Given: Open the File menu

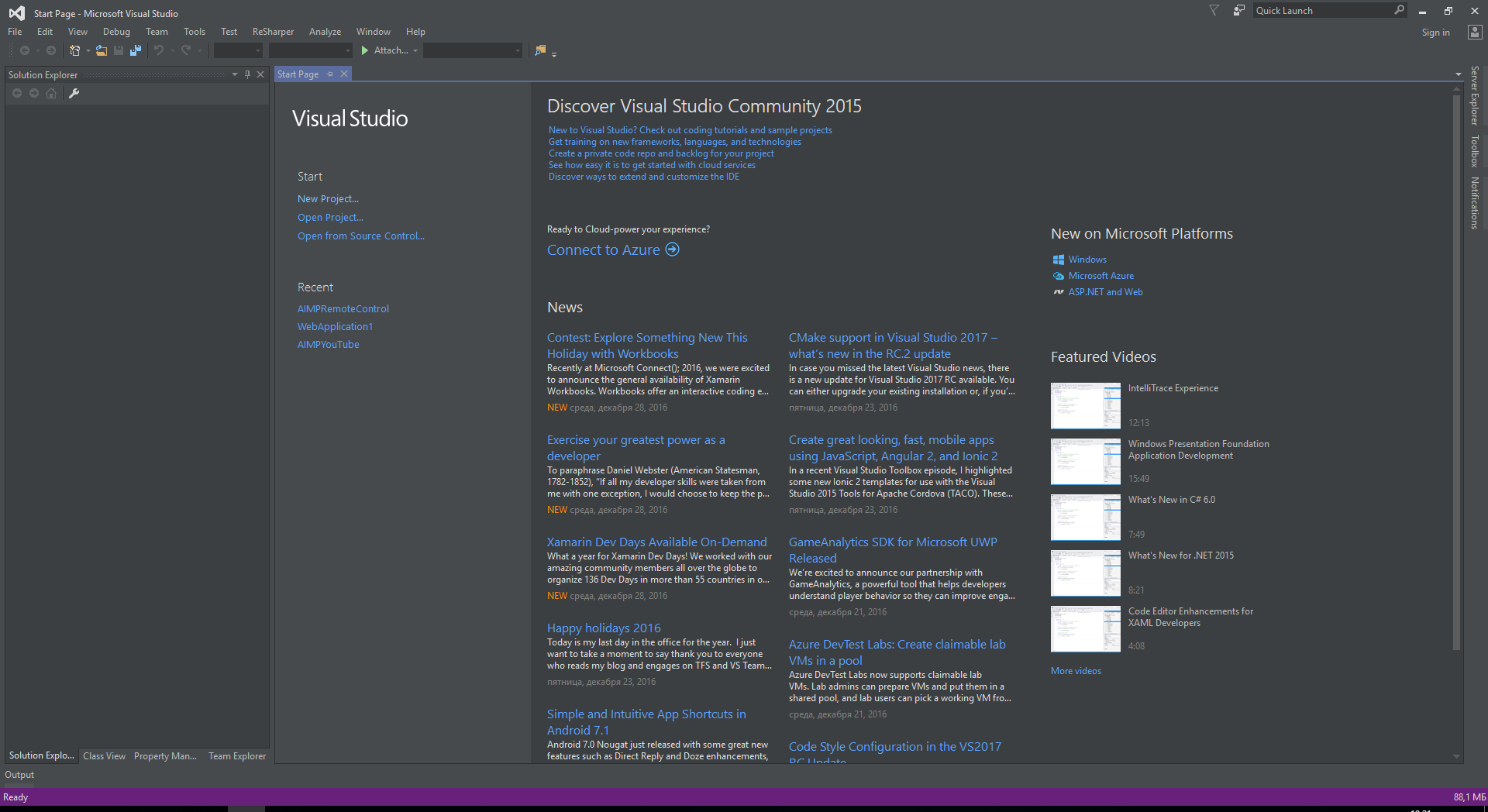Looking at the screenshot, I should [x=15, y=32].
